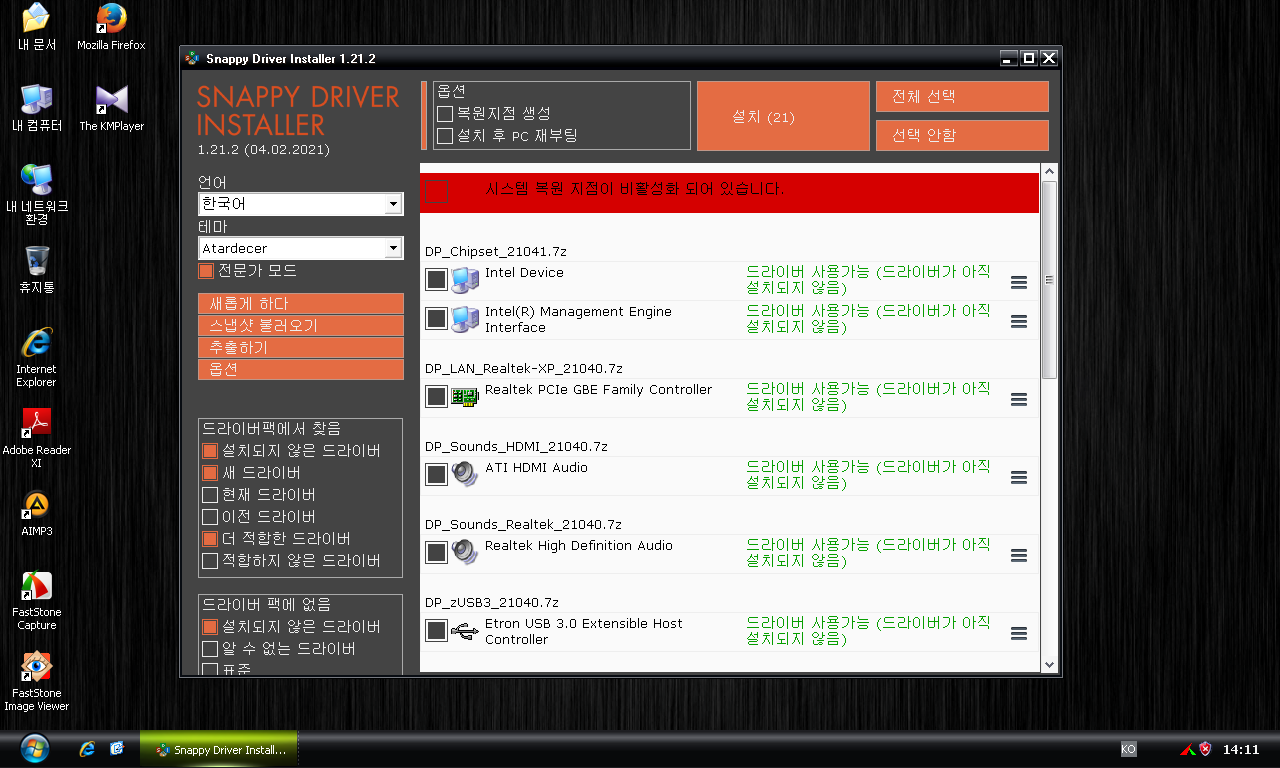Enable 현재 드라이버 filter checkbox

(210, 495)
